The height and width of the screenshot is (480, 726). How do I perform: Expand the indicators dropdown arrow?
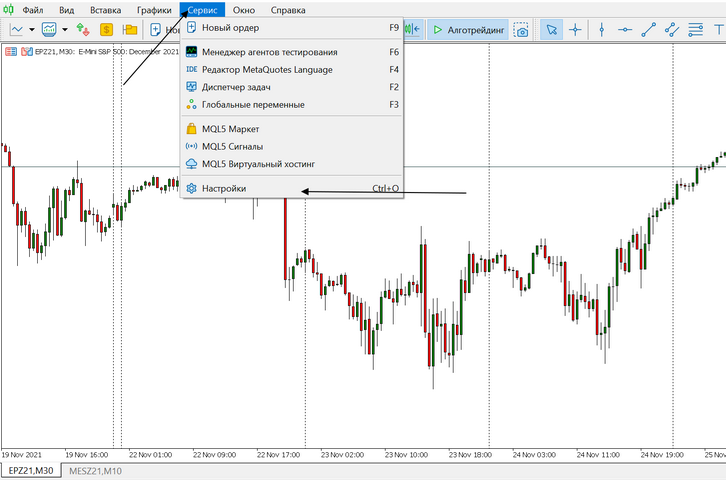(x=65, y=30)
